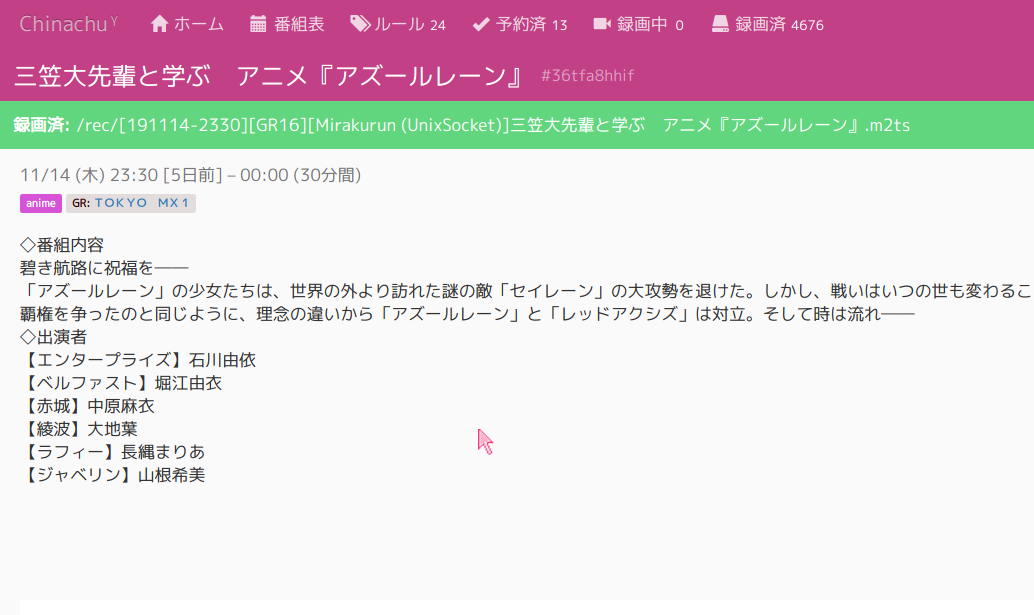Show the 録画中 recording label

pyautogui.click(x=642, y=24)
